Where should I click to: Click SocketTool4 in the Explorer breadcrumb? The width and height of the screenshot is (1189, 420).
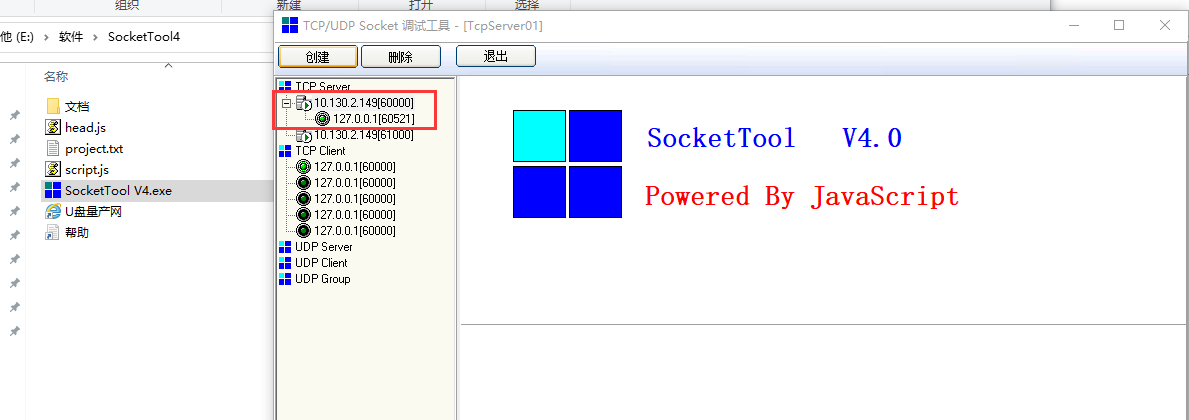[x=144, y=36]
